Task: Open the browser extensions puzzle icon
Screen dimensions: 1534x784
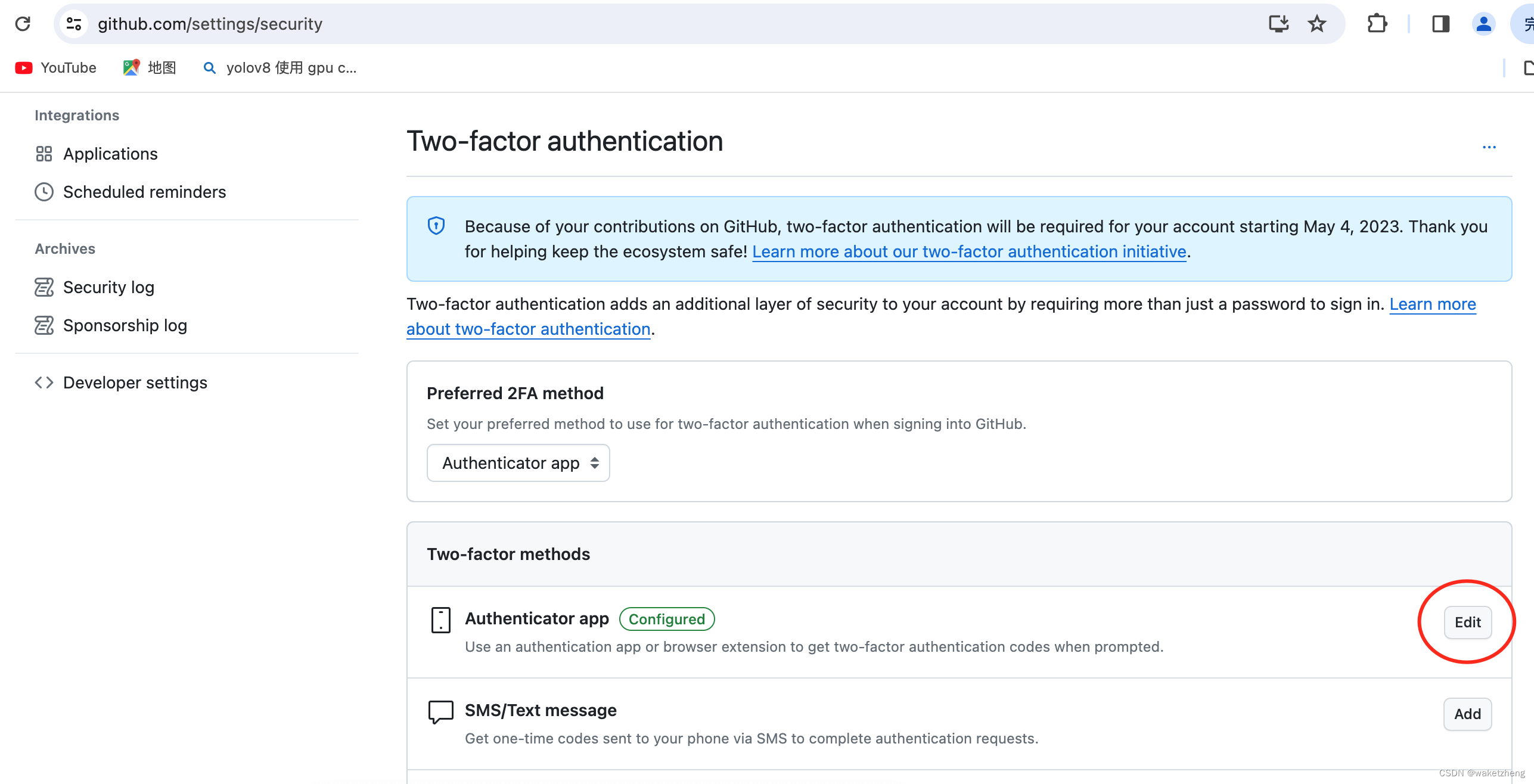Action: [1377, 24]
